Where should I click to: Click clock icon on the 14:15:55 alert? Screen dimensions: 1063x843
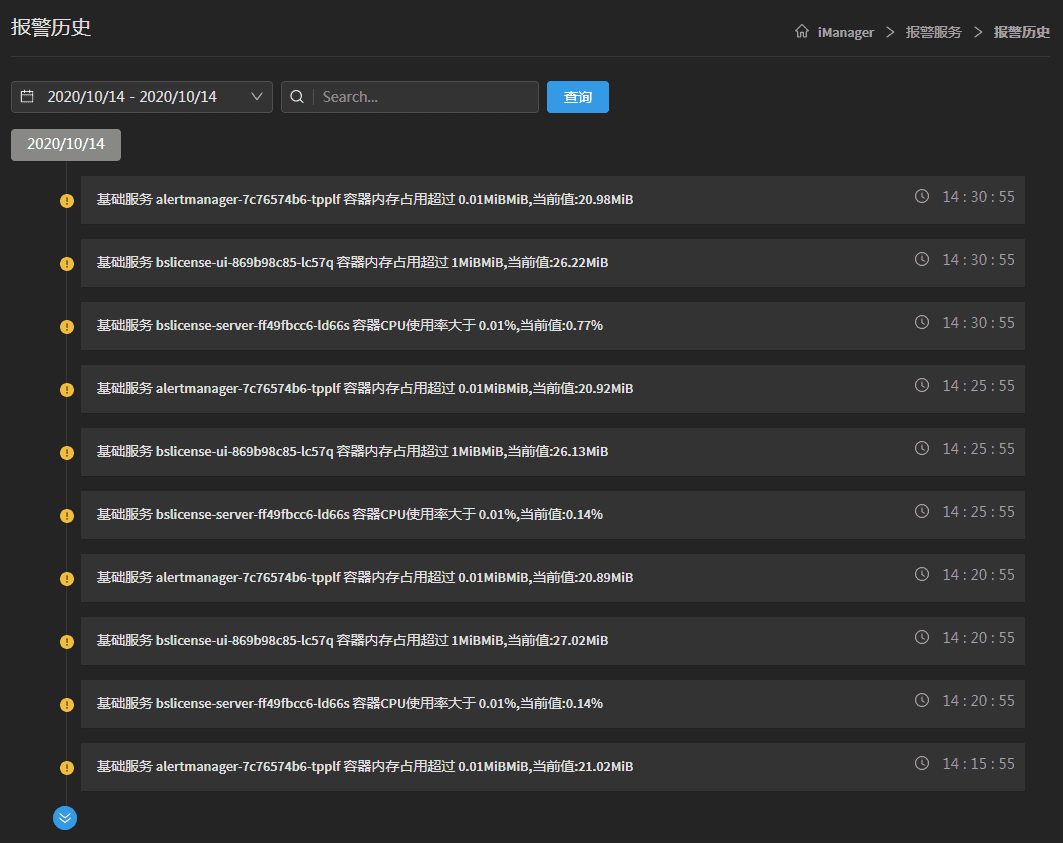(x=922, y=763)
